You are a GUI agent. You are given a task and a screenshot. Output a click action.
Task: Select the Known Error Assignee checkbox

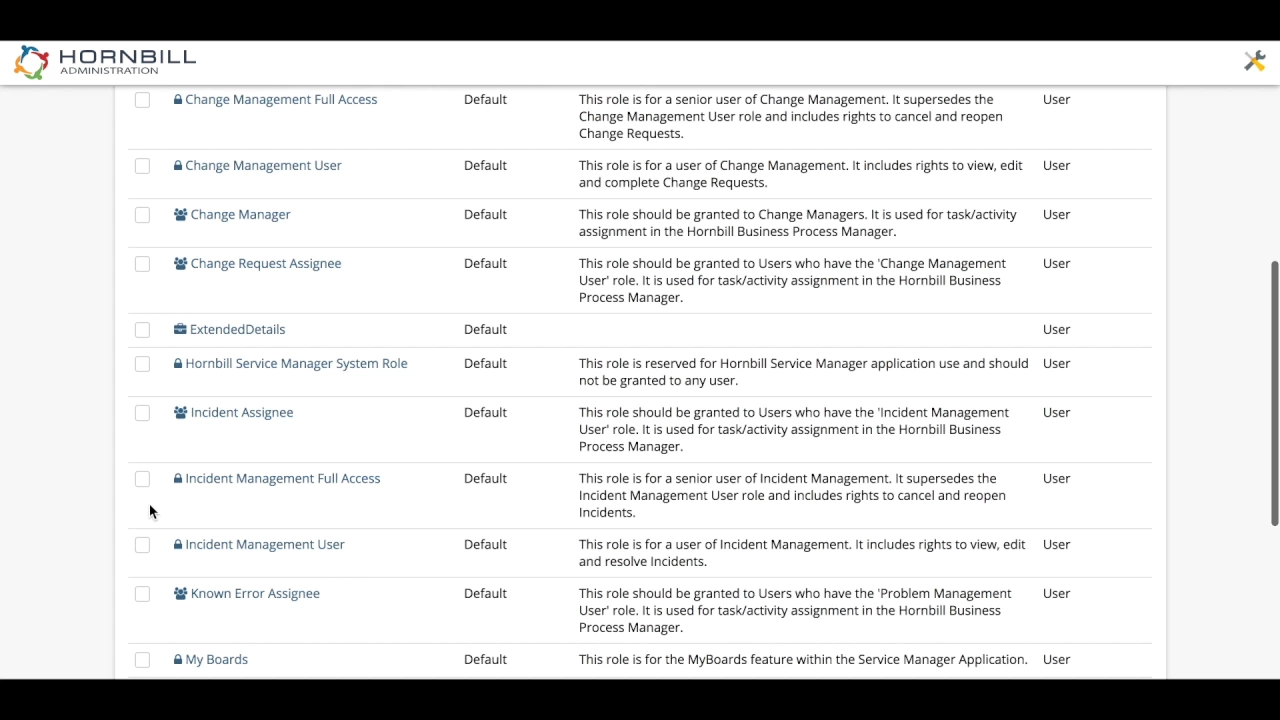click(142, 594)
